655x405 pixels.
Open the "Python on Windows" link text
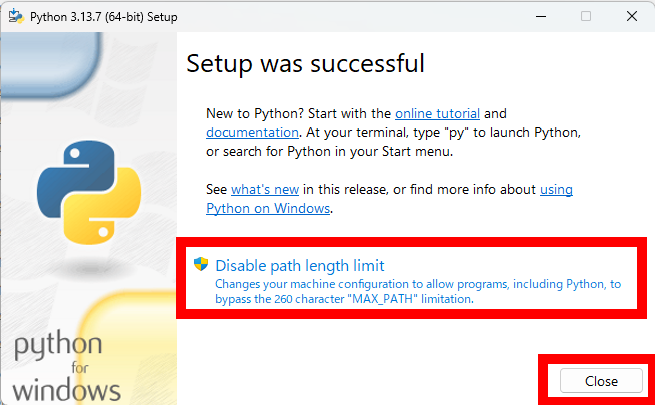tap(267, 208)
